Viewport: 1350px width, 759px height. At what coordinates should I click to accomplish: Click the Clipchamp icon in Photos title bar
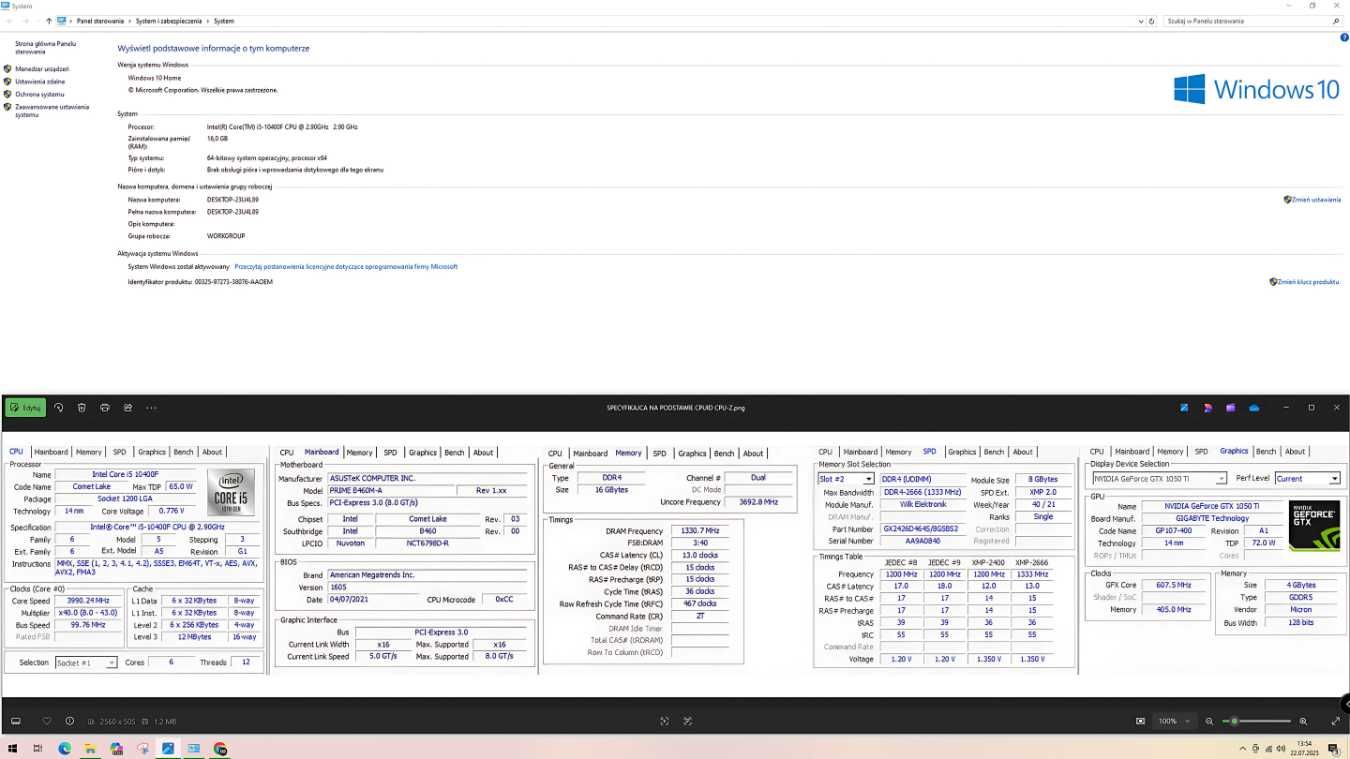click(x=1231, y=408)
